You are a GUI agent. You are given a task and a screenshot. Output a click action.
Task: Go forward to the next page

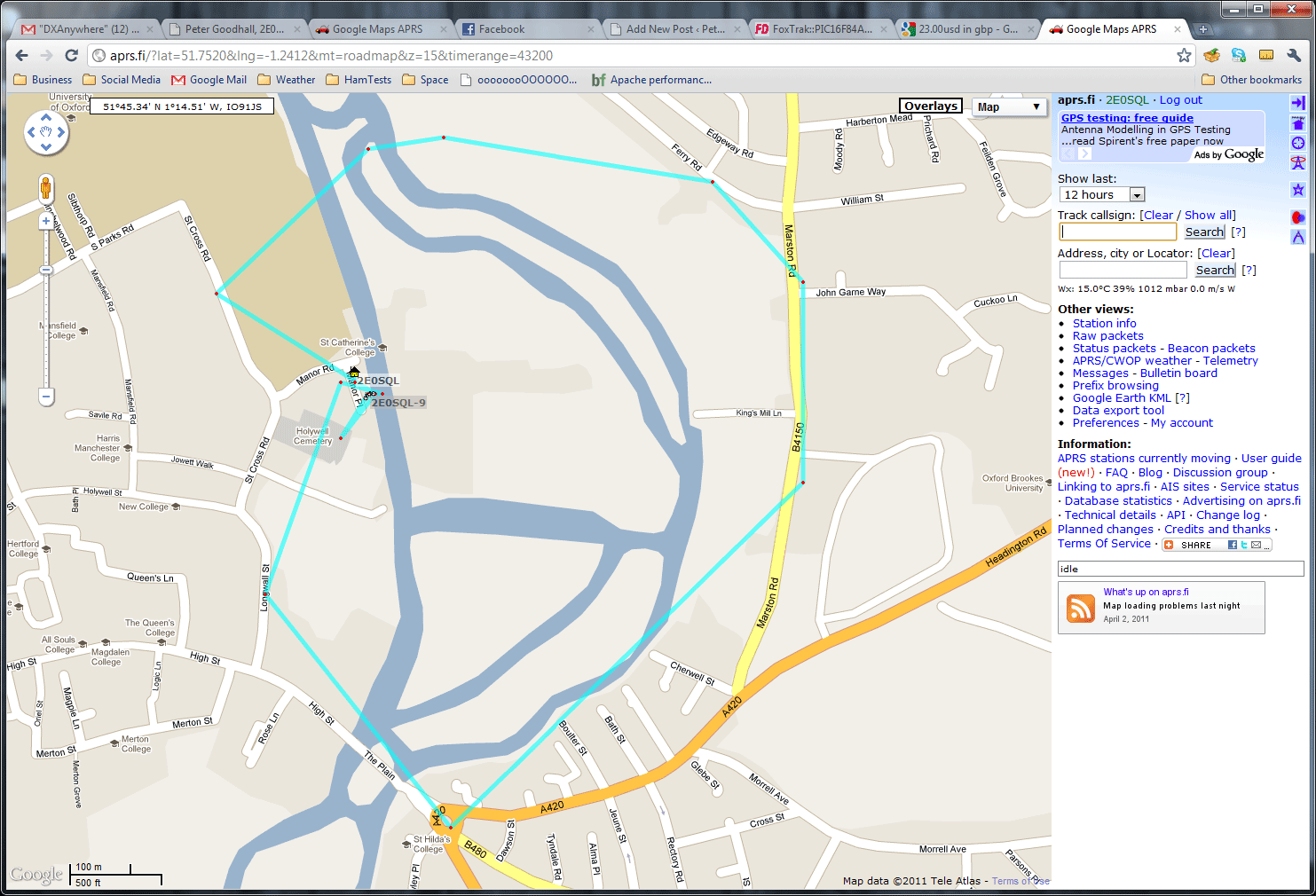click(46, 55)
